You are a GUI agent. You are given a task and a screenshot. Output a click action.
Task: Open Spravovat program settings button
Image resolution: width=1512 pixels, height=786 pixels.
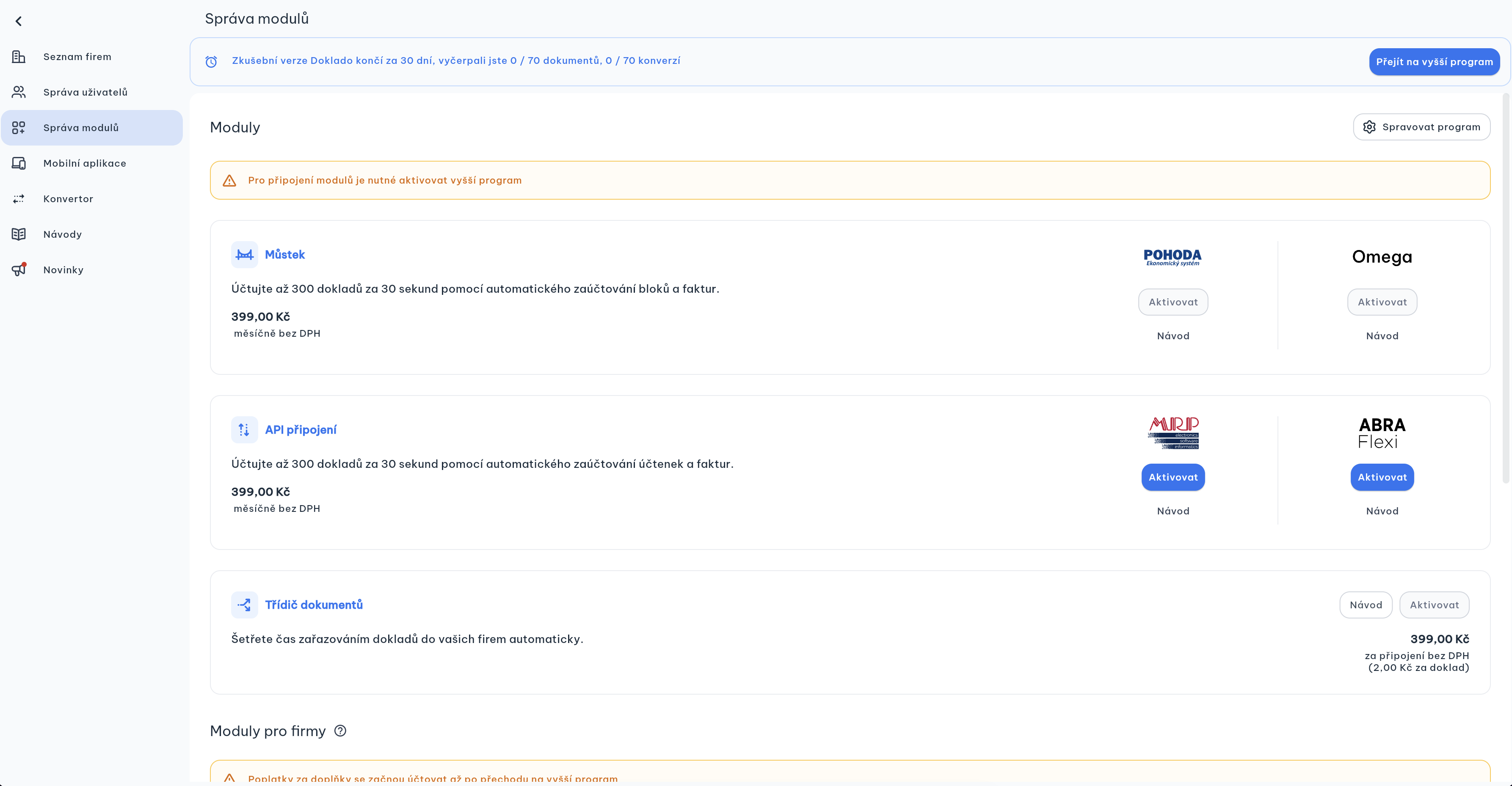1421,127
